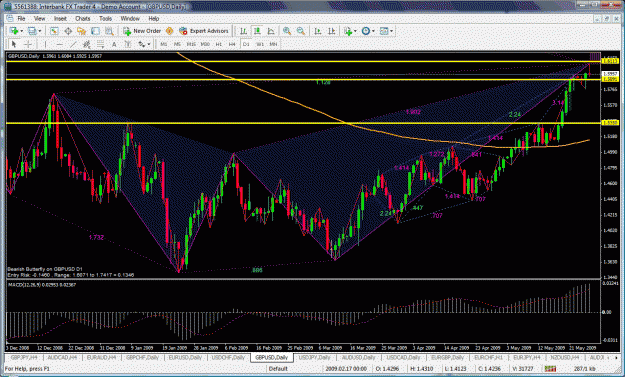Switch to the GBPJPY,H4 chart tab
This screenshot has height=377, width=625.
tap(24, 357)
